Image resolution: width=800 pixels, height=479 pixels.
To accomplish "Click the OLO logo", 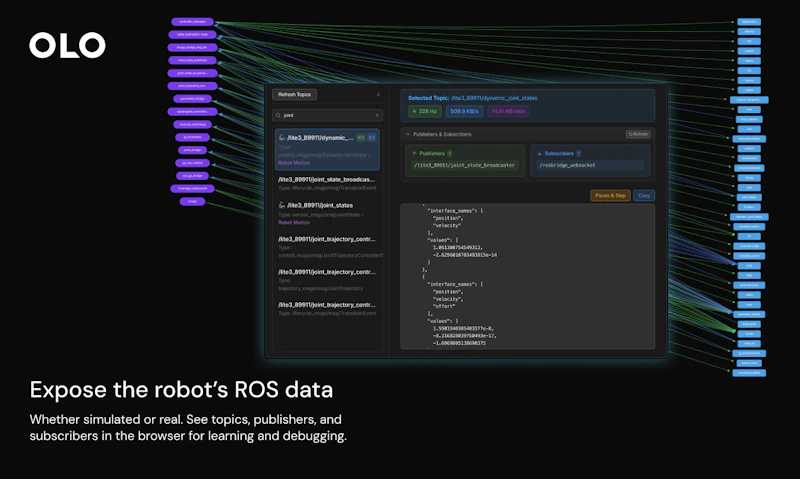I will tap(67, 45).
